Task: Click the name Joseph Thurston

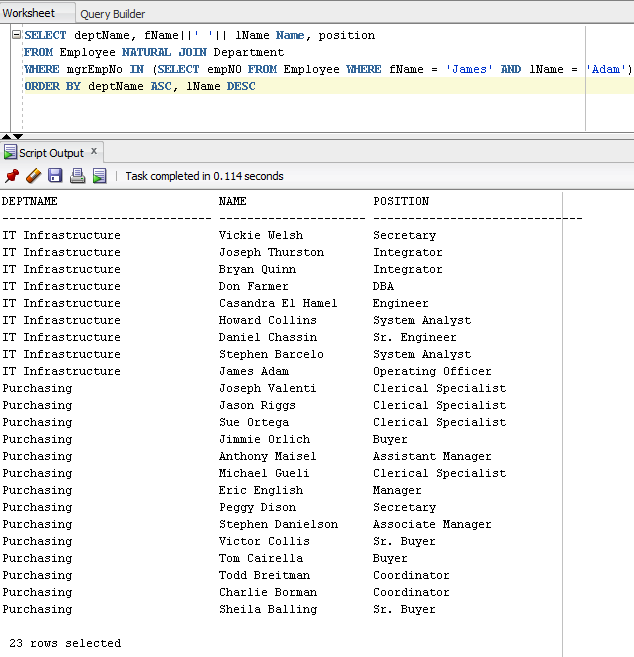Action: point(271,252)
